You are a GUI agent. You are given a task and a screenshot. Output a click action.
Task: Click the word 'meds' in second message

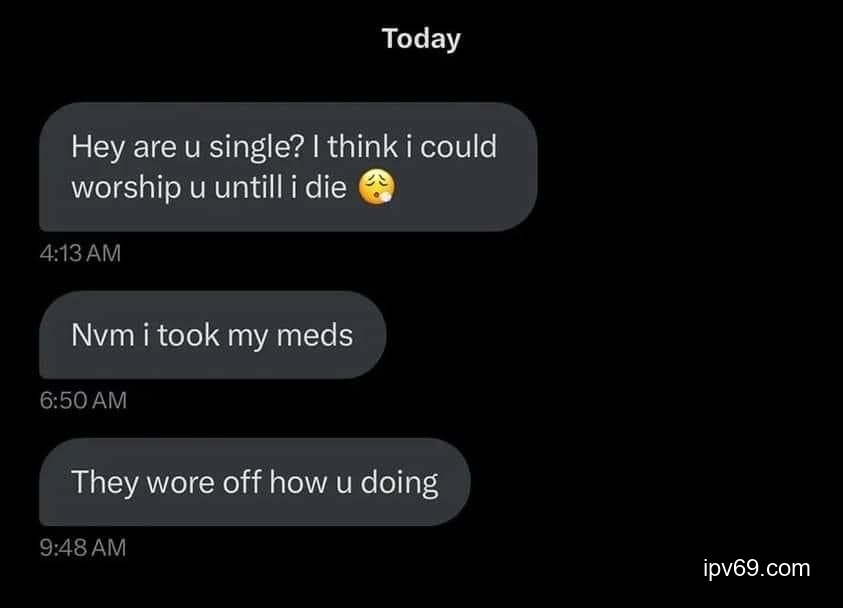314,335
